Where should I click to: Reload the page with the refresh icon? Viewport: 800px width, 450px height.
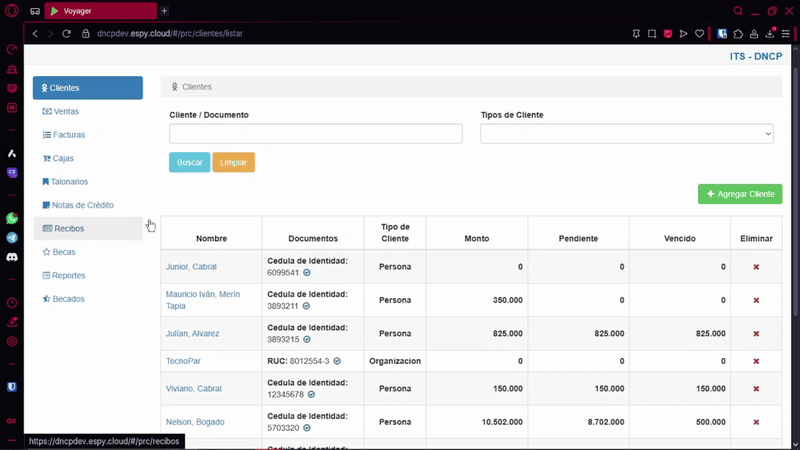(67, 33)
